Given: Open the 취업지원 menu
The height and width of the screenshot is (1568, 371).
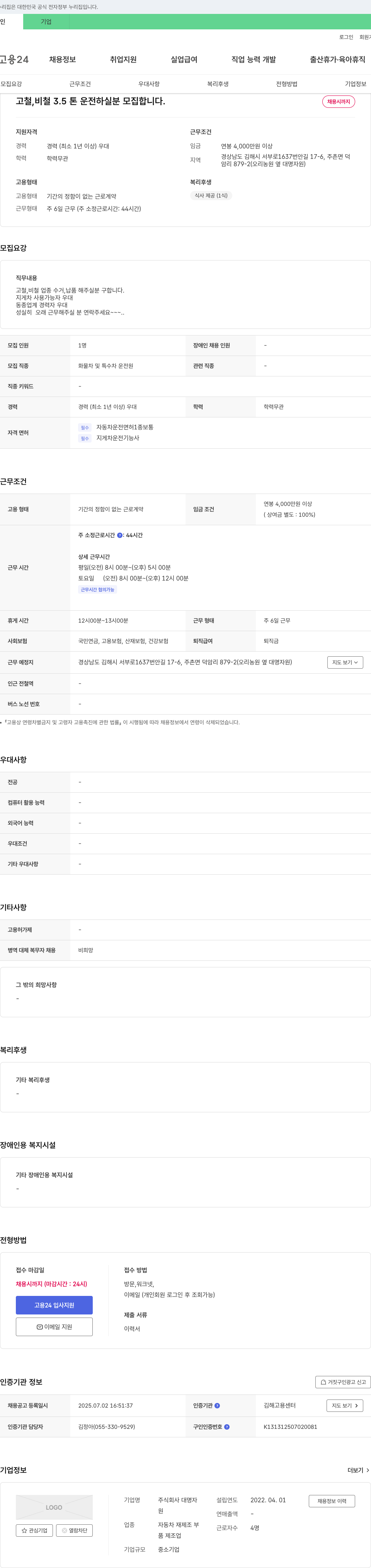Looking at the screenshot, I should [x=123, y=59].
